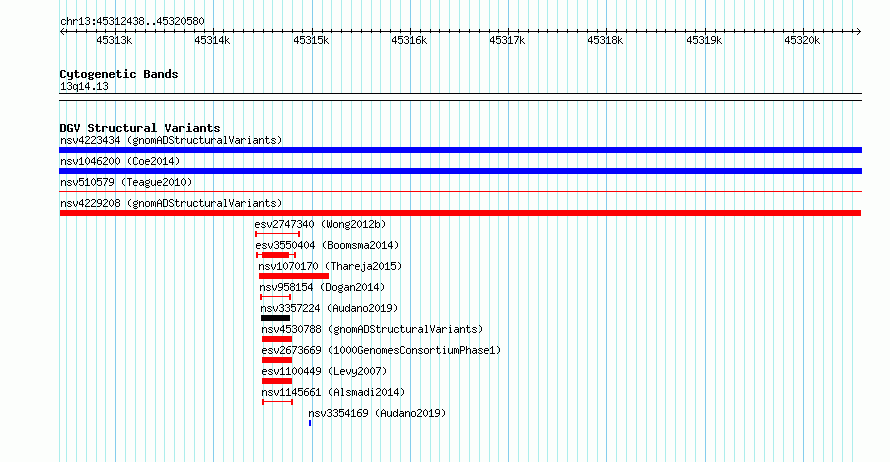Open nsv3354169 (Audano2019) label
The height and width of the screenshot is (462, 890).
coord(377,413)
